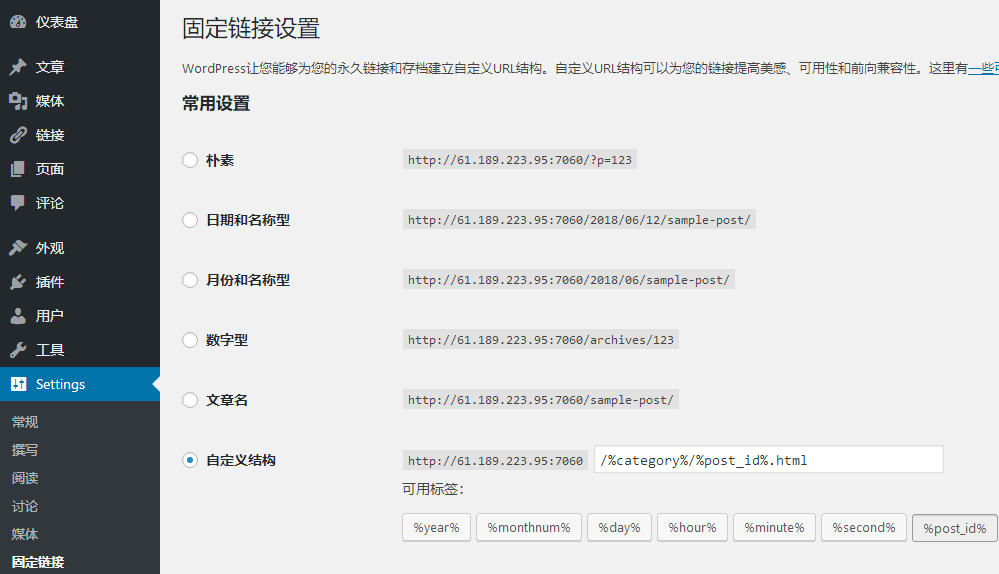
Task: Open the 阅读 reading settings submenu item
Action: (x=25, y=478)
